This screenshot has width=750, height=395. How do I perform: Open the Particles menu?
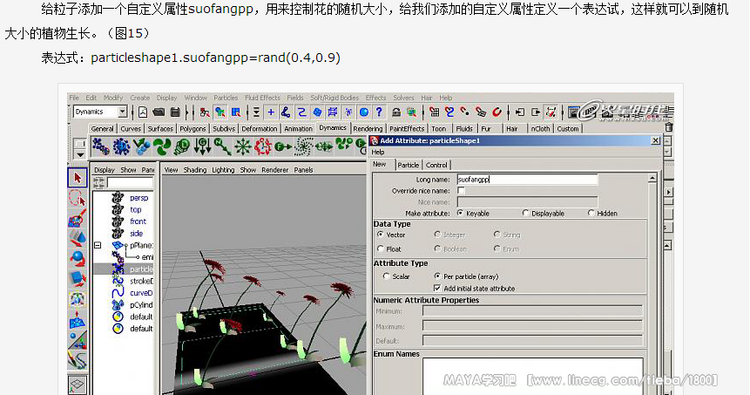tap(226, 98)
